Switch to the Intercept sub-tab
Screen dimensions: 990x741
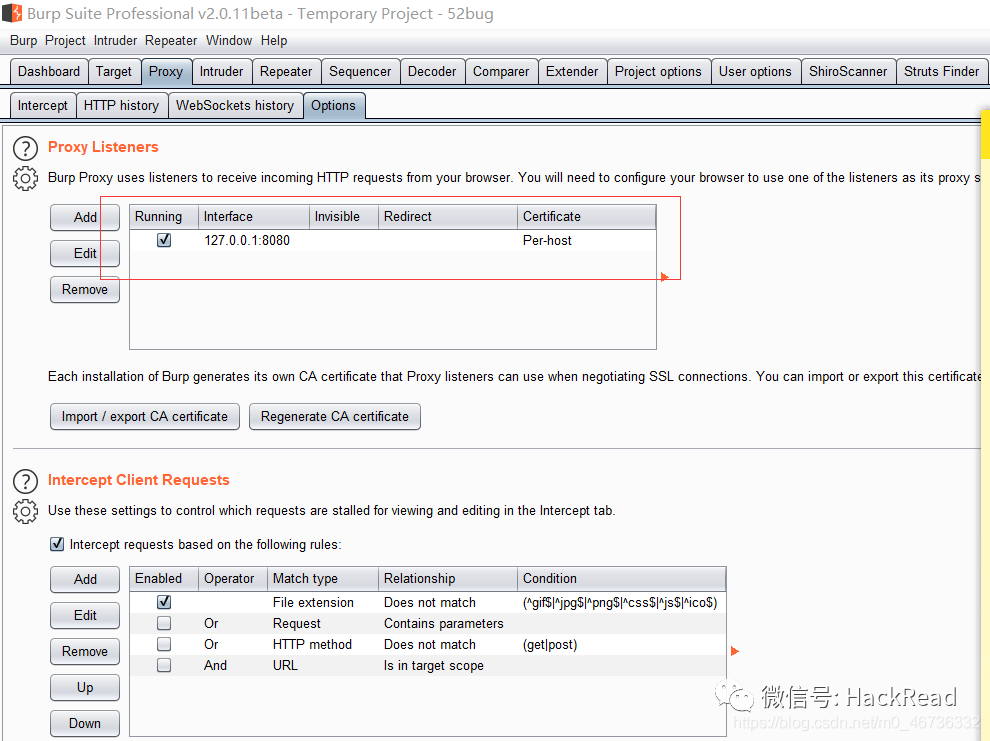coord(43,105)
